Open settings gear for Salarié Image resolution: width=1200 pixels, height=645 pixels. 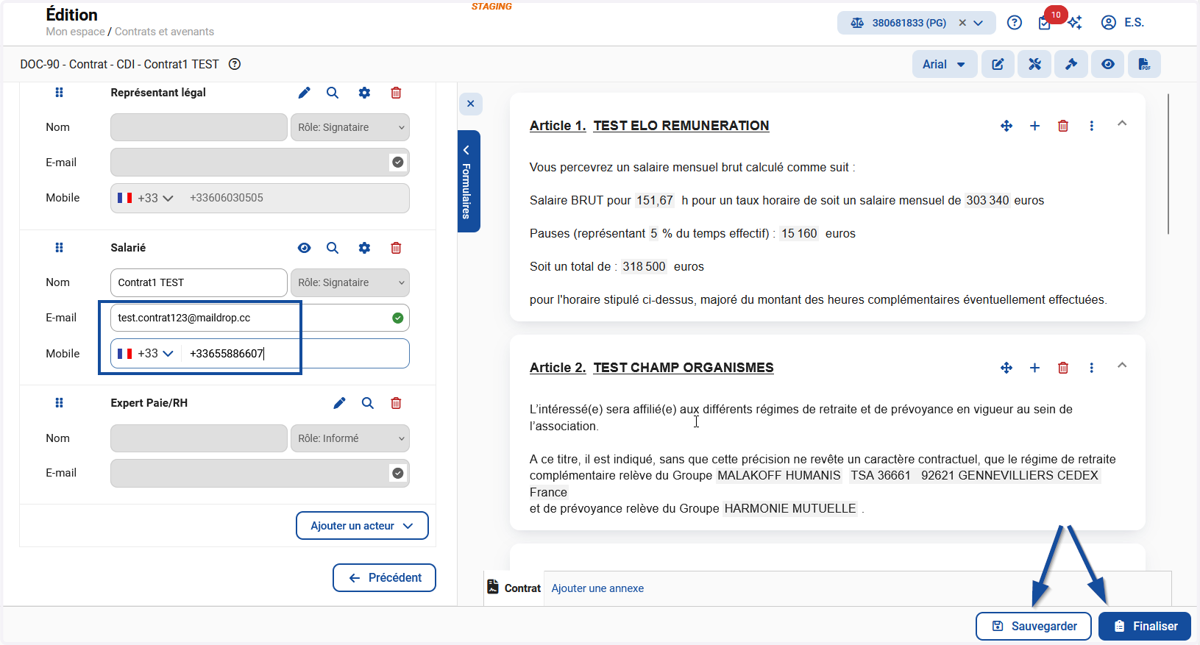point(364,247)
